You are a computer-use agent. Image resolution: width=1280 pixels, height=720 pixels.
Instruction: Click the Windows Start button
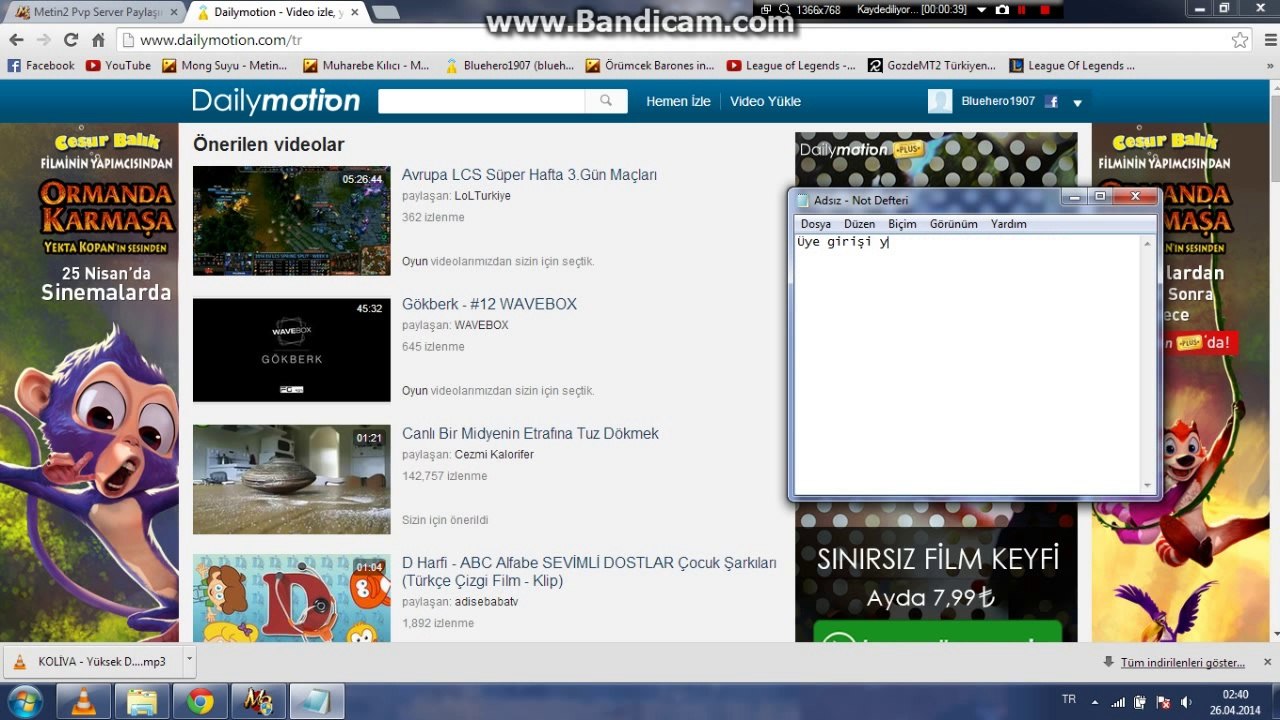click(x=24, y=701)
